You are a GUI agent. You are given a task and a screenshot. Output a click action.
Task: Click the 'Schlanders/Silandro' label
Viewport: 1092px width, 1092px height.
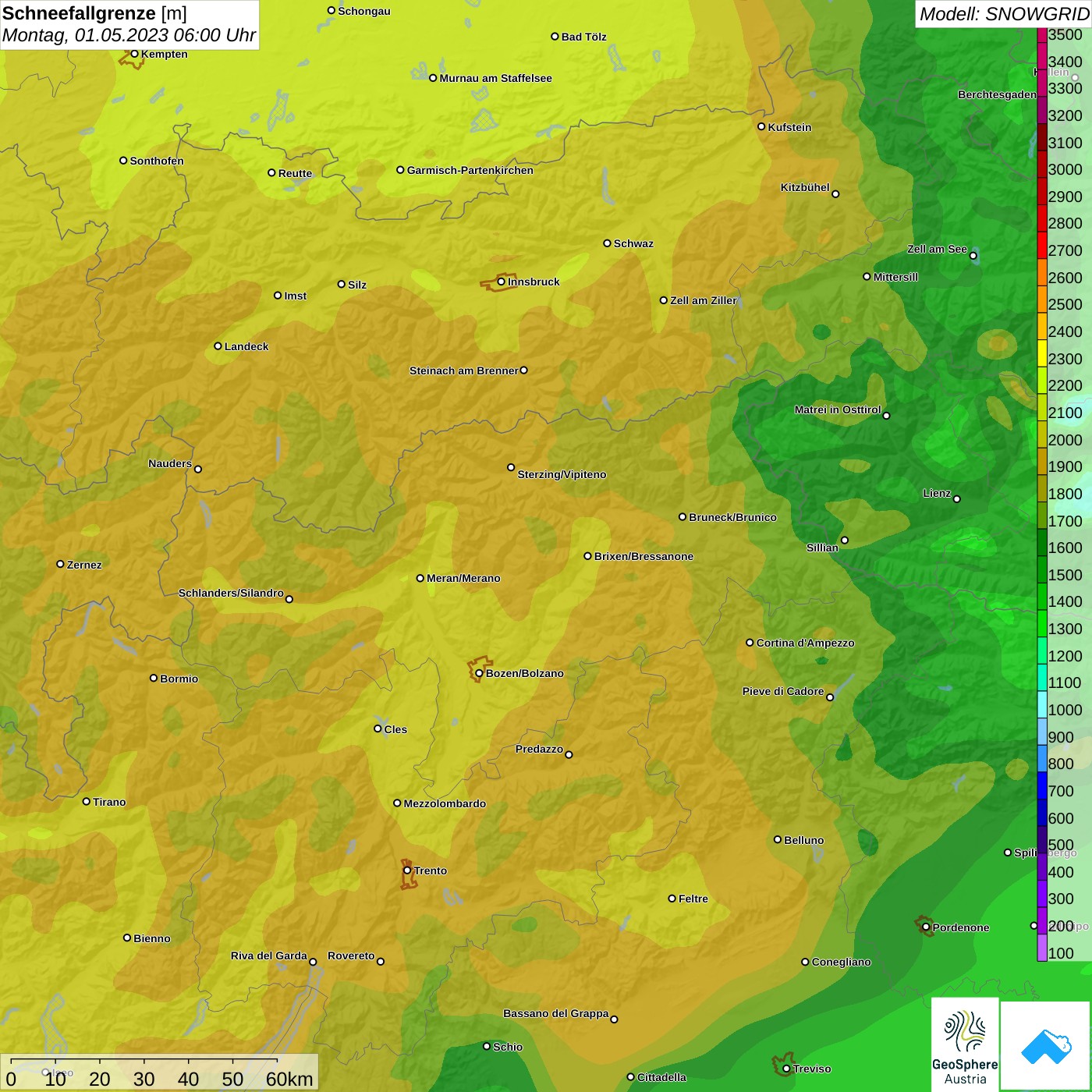231,593
